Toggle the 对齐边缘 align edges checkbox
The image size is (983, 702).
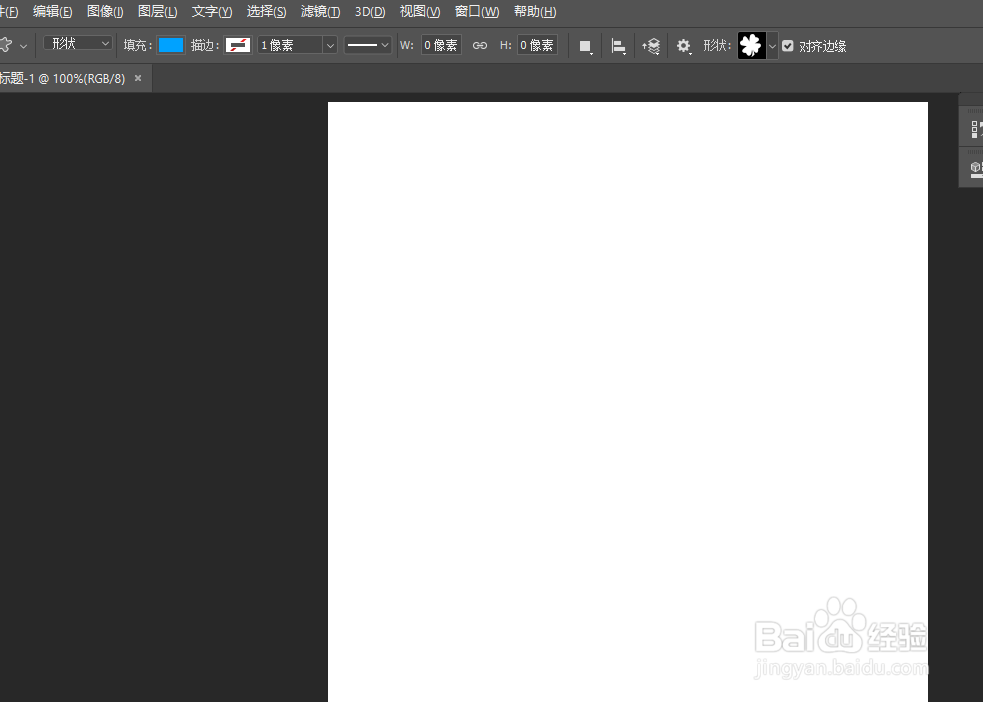tap(788, 46)
